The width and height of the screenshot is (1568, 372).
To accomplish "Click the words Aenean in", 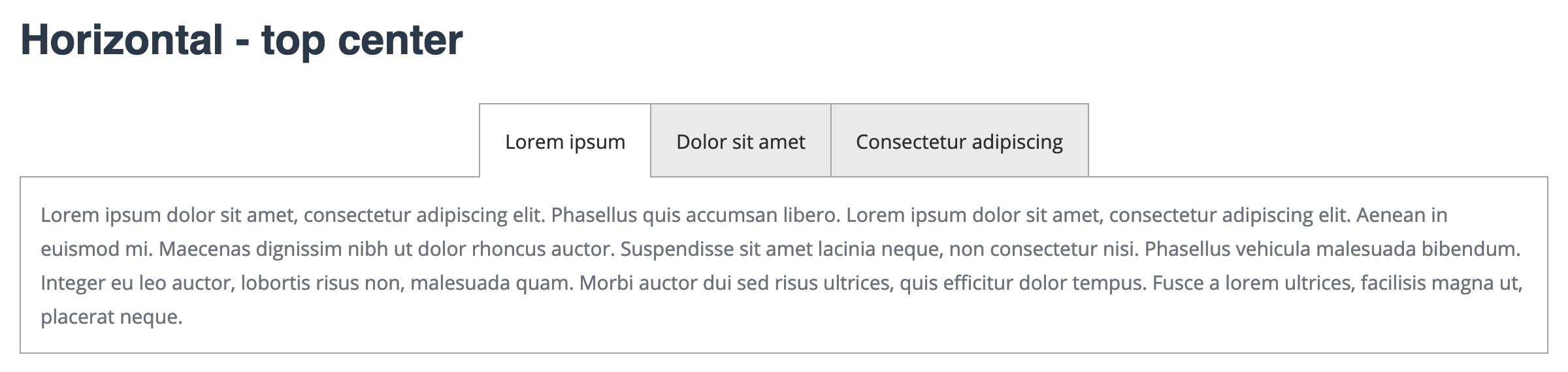I will tap(1401, 215).
